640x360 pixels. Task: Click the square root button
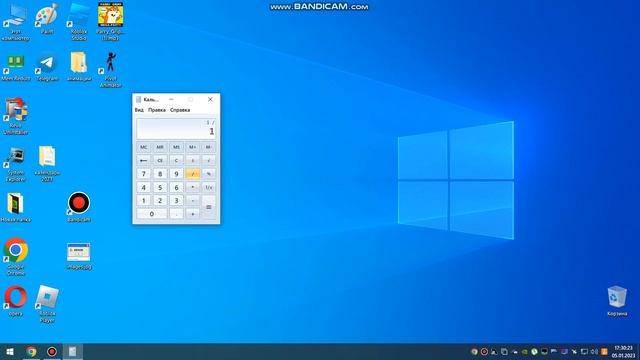(209, 160)
